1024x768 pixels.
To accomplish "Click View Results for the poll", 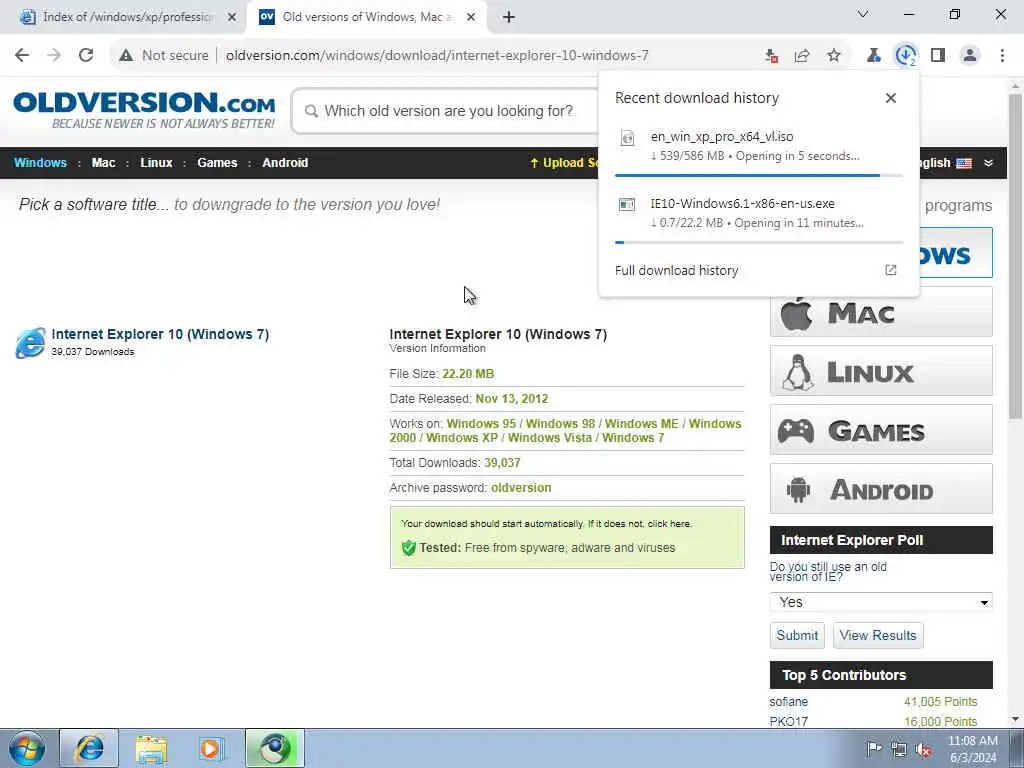I will coord(878,635).
